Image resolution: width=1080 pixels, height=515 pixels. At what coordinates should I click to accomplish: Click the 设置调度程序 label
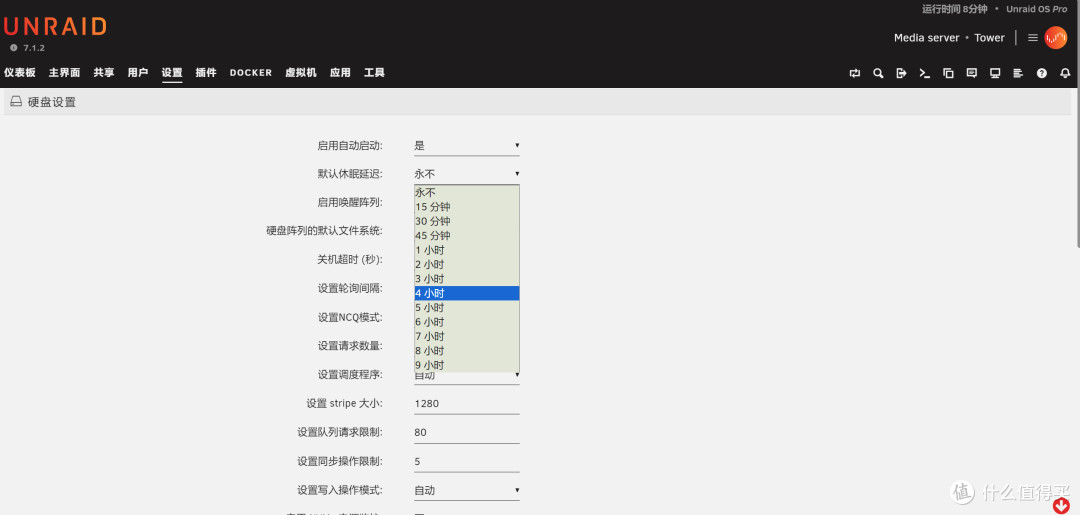[x=350, y=375]
